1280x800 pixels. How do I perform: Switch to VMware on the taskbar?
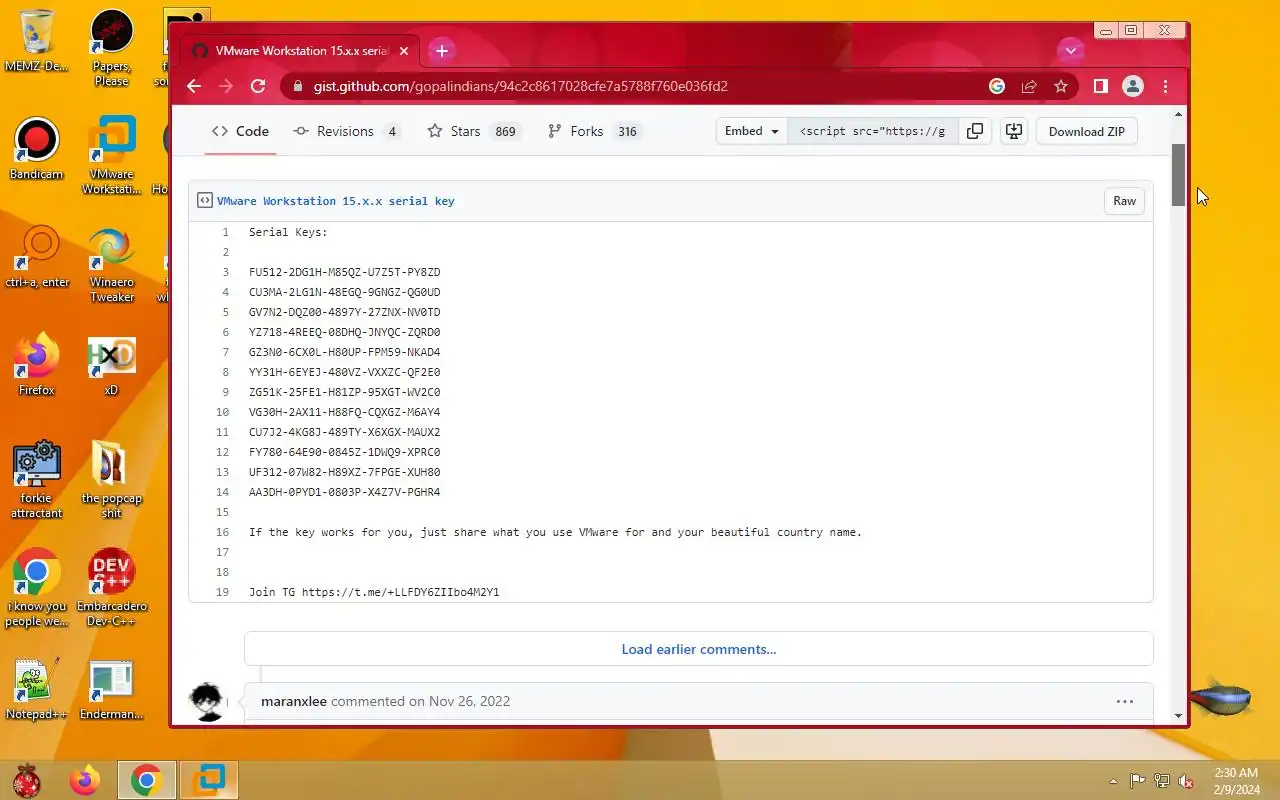tap(209, 780)
